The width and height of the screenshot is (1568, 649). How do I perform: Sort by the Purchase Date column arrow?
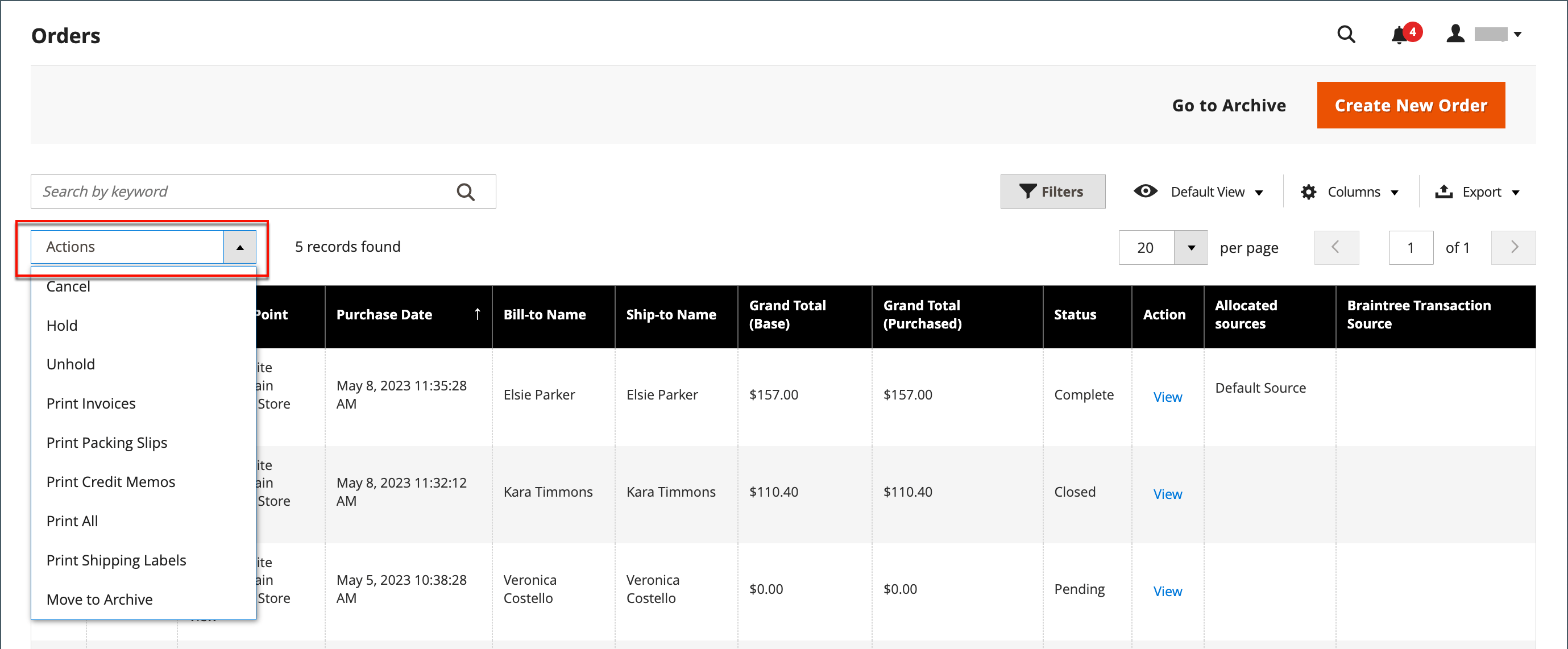(478, 314)
